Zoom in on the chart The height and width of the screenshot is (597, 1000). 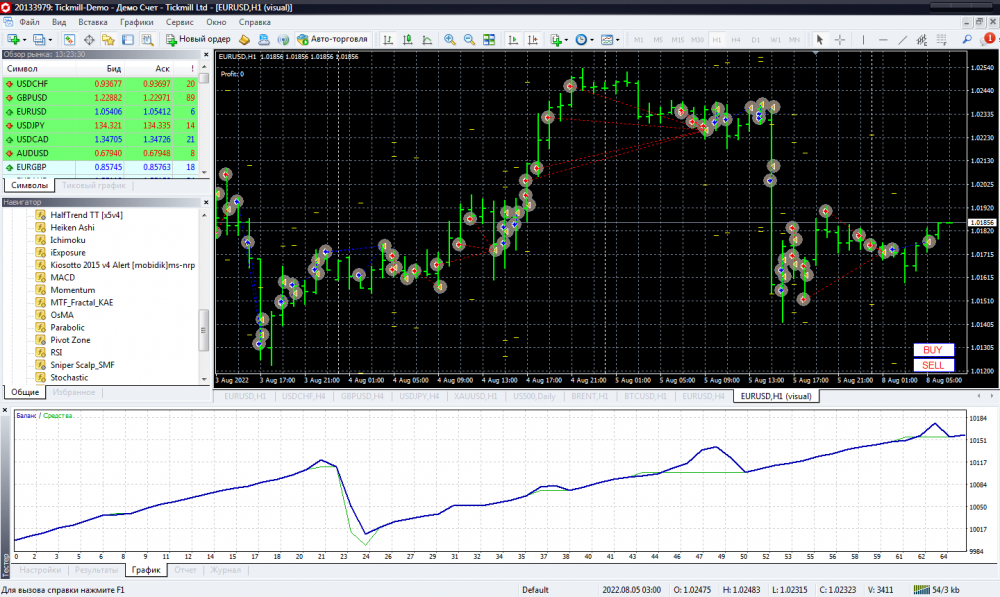pyautogui.click(x=450, y=40)
